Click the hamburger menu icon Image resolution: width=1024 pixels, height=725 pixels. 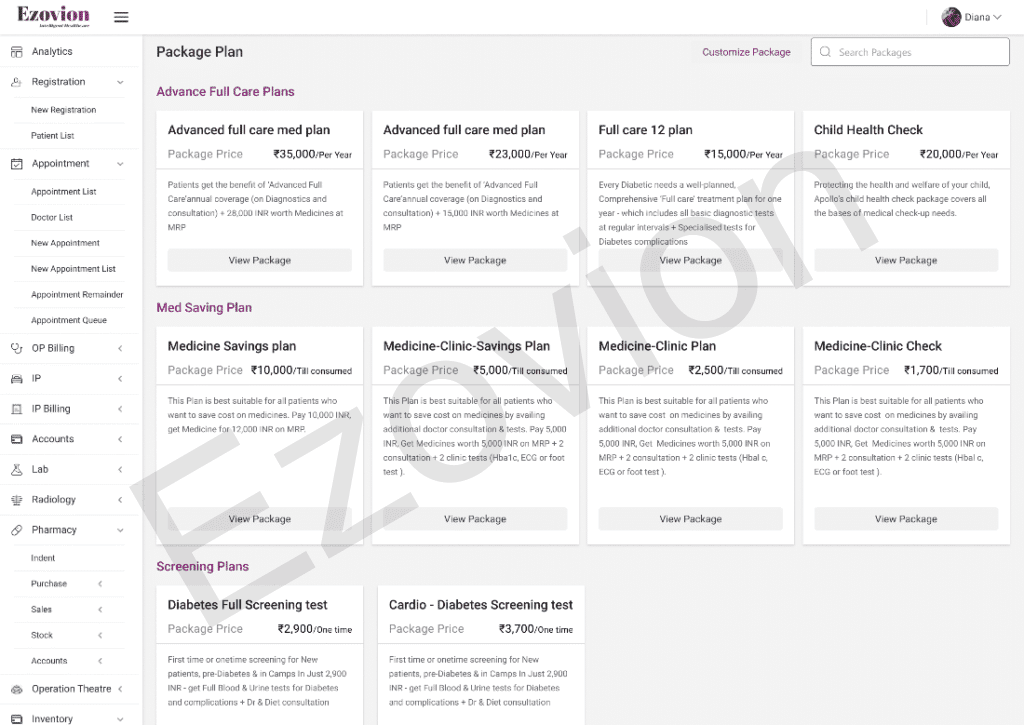[x=121, y=17]
